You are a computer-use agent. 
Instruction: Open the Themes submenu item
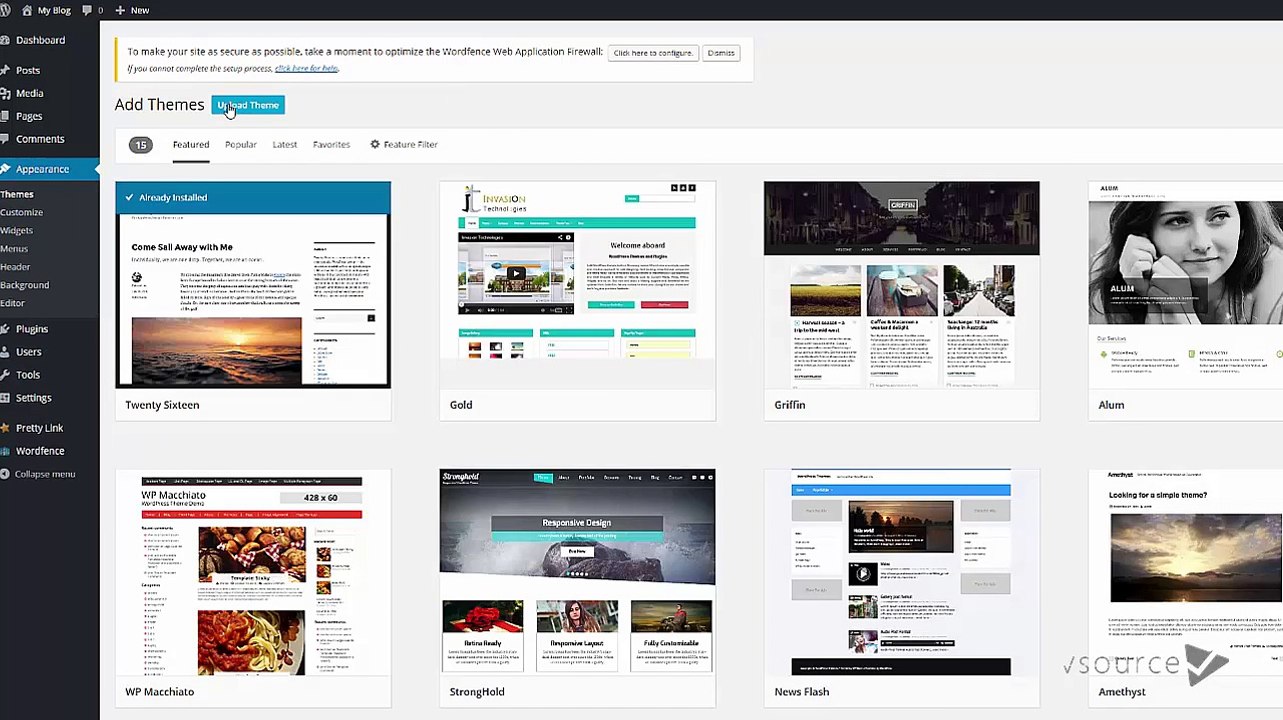coord(17,194)
